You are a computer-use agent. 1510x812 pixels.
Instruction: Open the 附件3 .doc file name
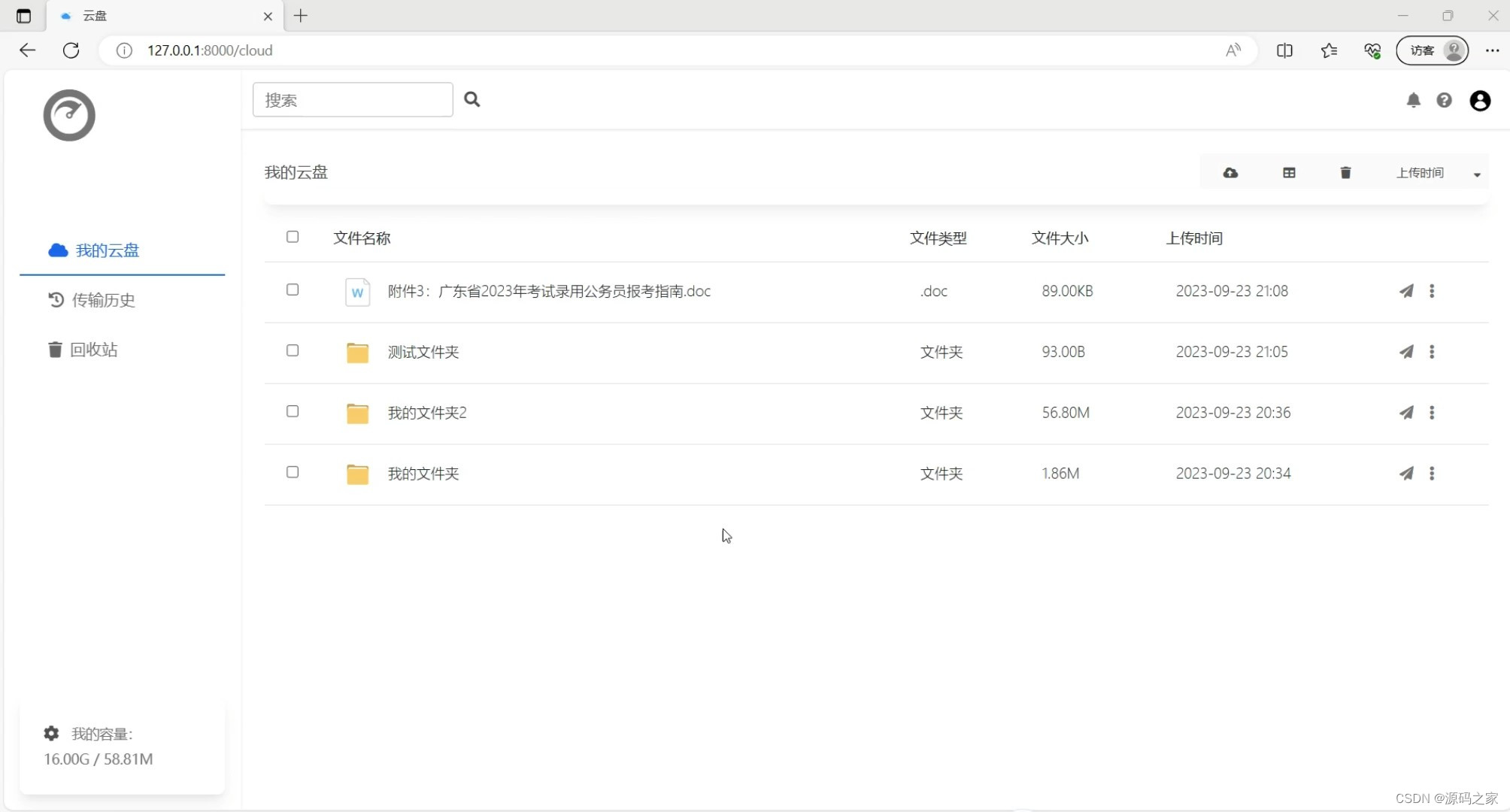pos(549,291)
